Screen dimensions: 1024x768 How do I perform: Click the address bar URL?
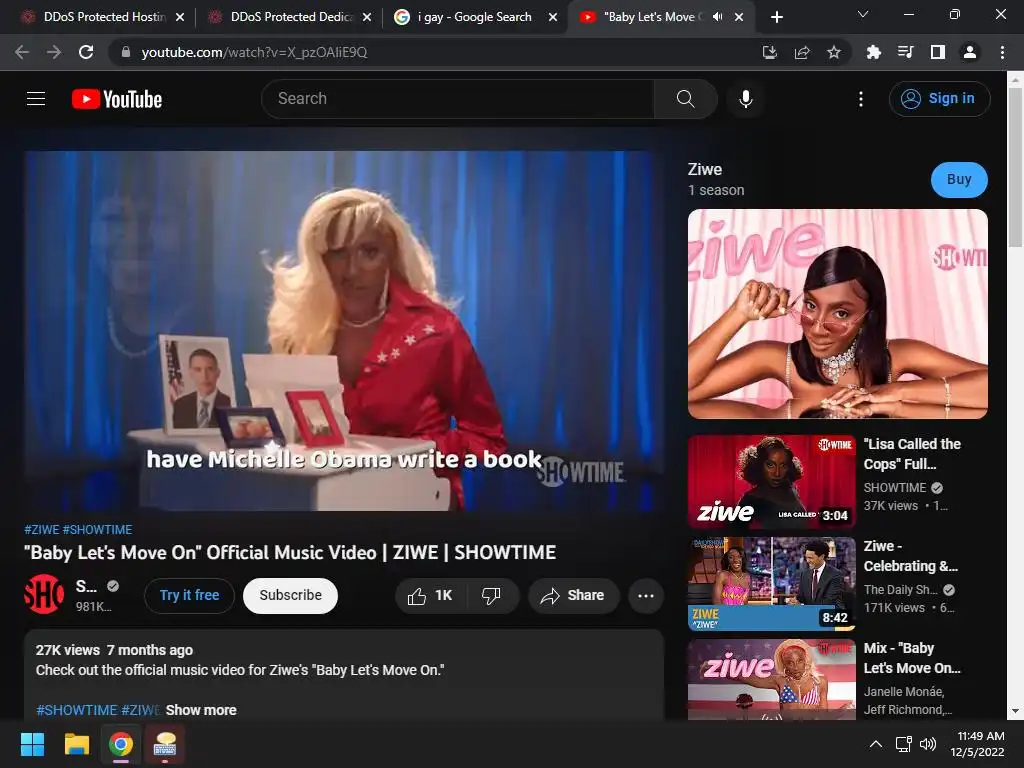254,52
